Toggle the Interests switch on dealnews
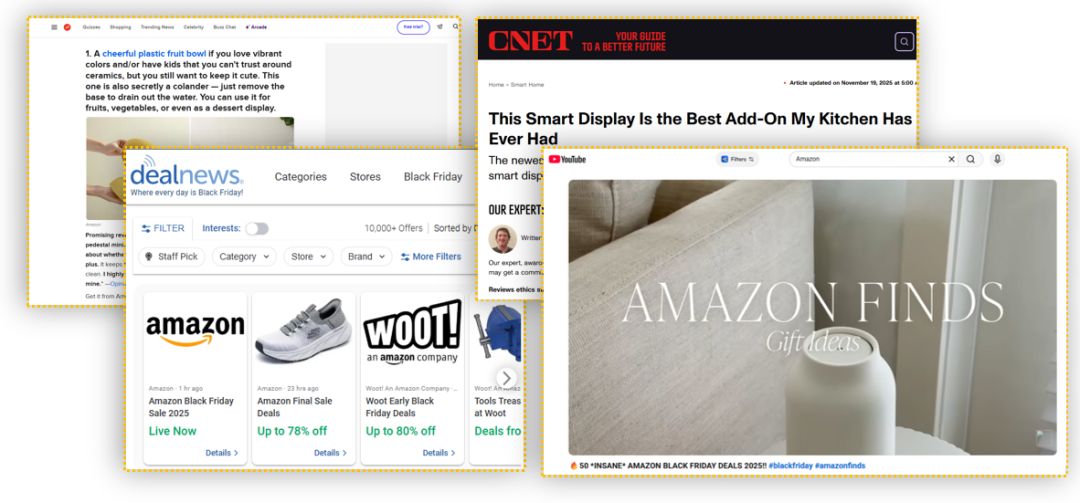 pos(257,228)
